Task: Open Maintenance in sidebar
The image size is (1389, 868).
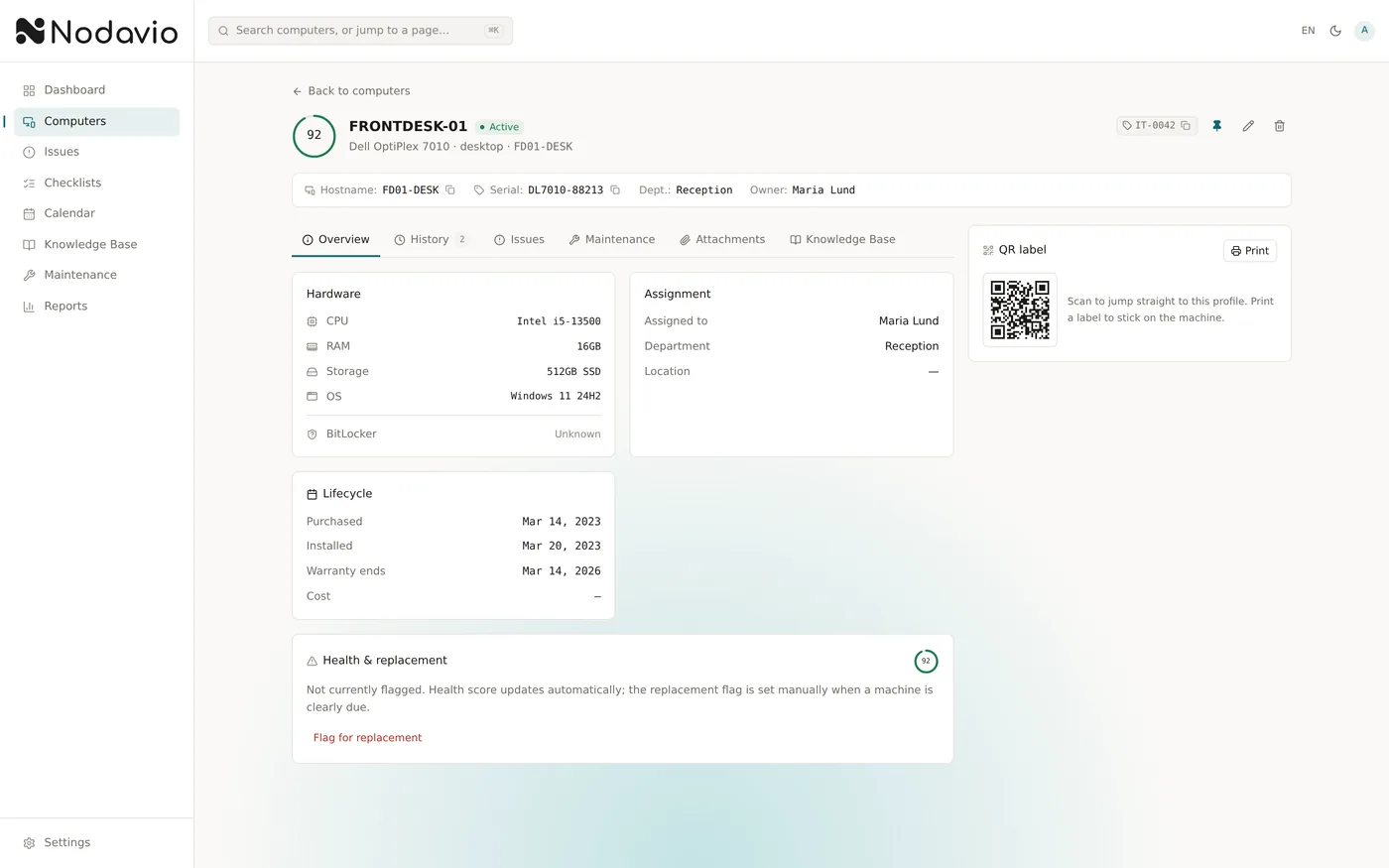Action: pyautogui.click(x=96, y=275)
